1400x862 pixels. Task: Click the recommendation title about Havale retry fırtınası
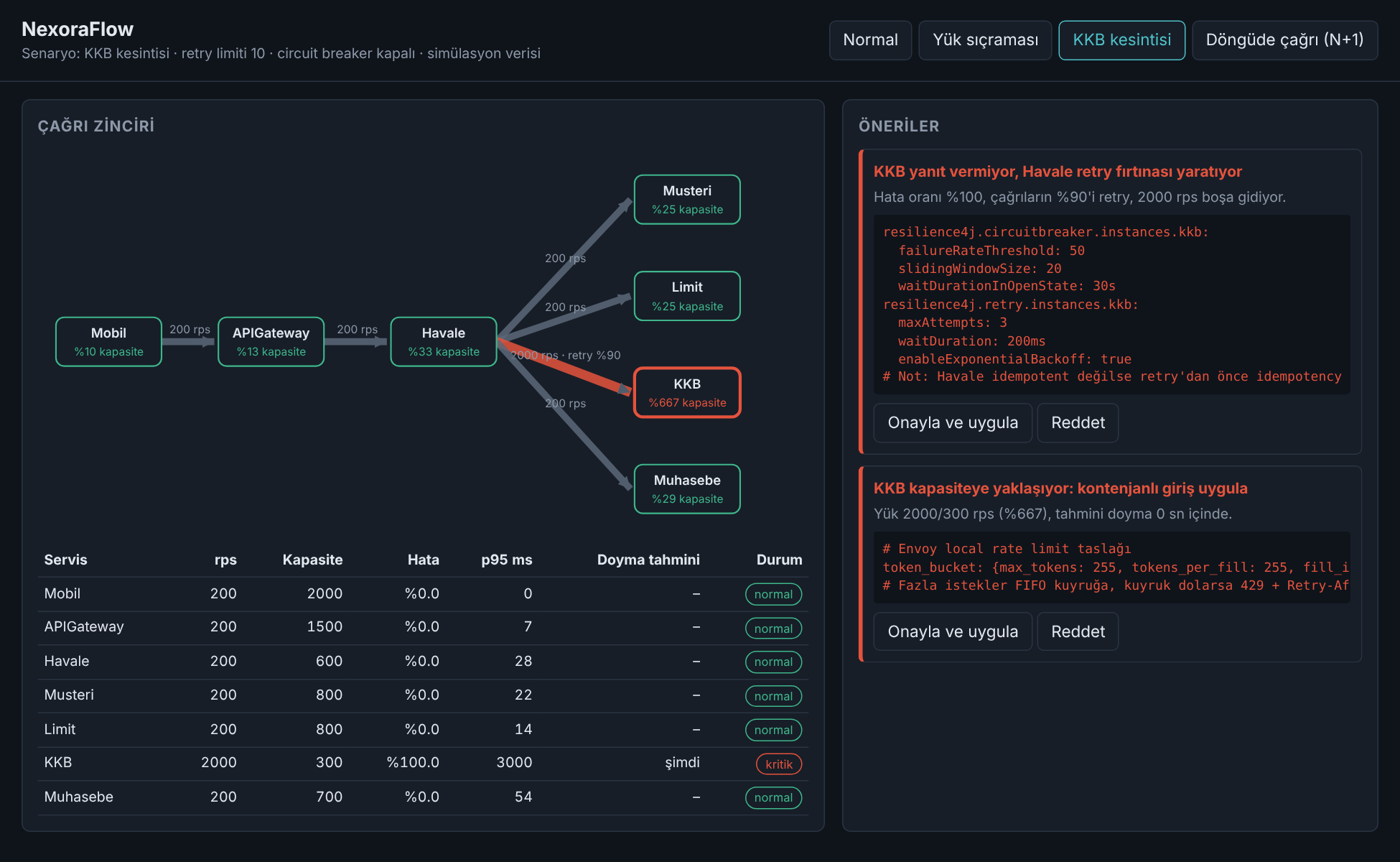1058,172
